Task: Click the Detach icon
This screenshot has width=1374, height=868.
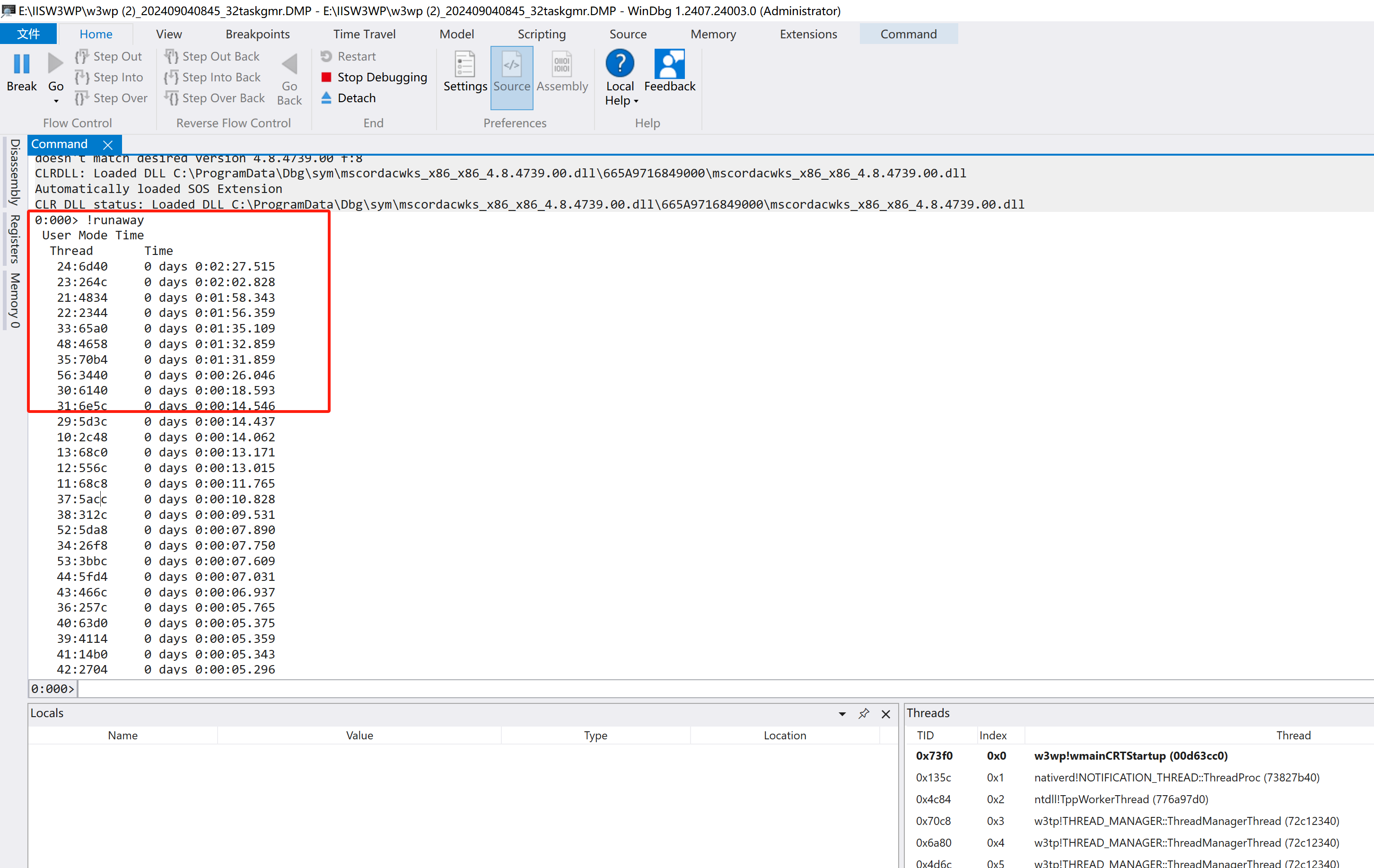Action: (326, 98)
